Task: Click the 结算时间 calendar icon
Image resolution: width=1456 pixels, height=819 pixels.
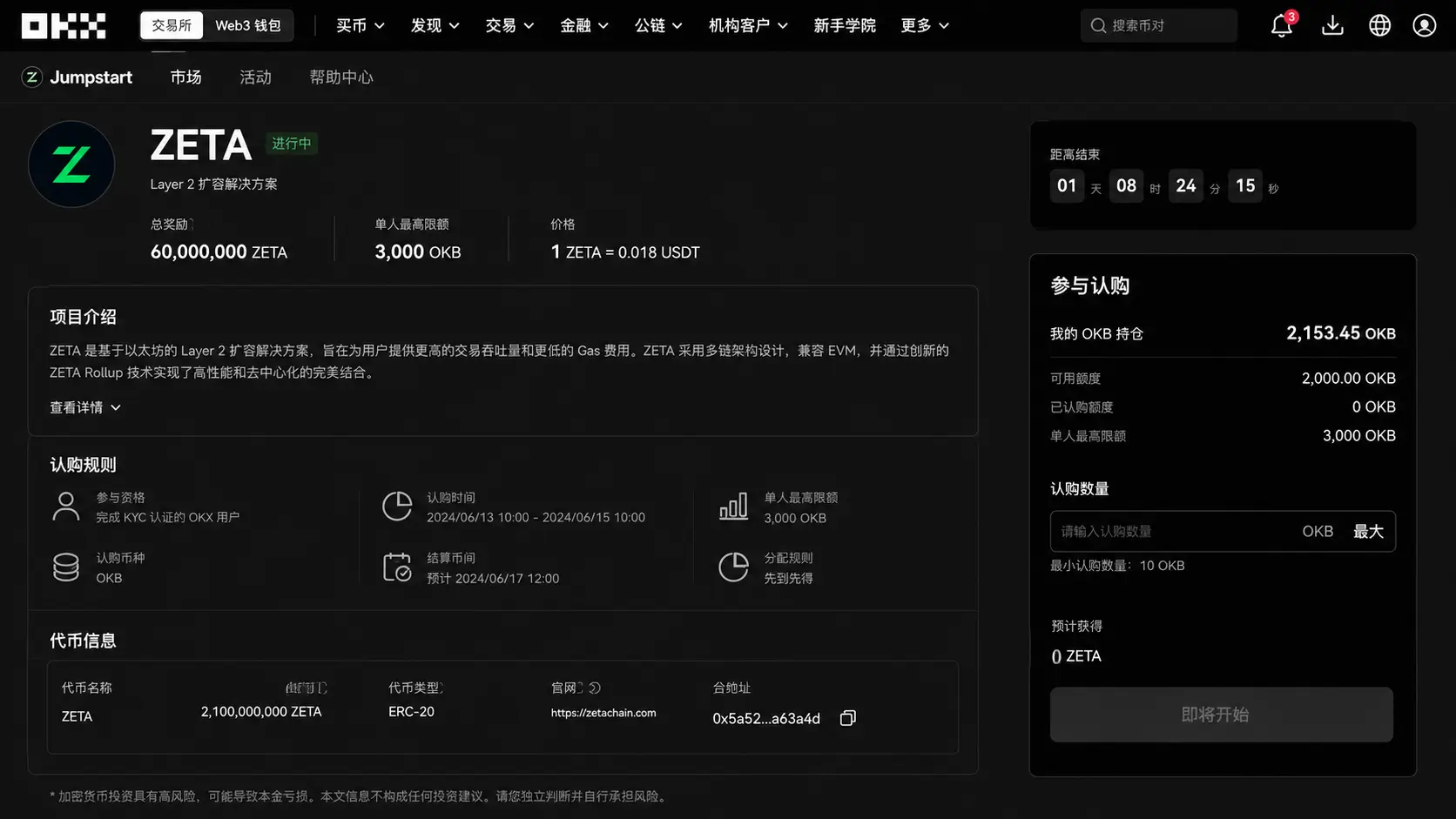Action: coord(397,567)
